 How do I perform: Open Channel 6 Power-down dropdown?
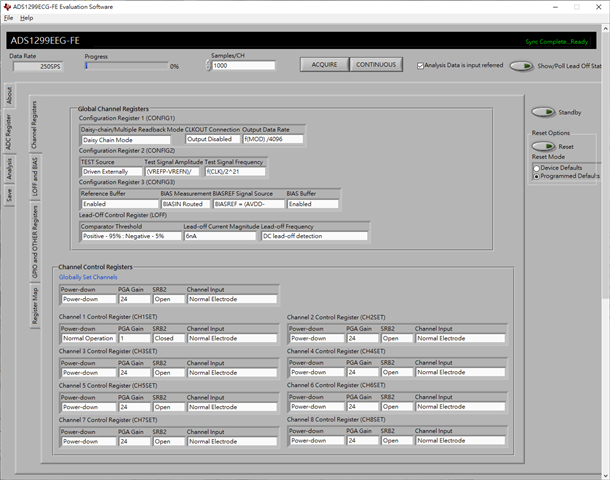(317, 406)
